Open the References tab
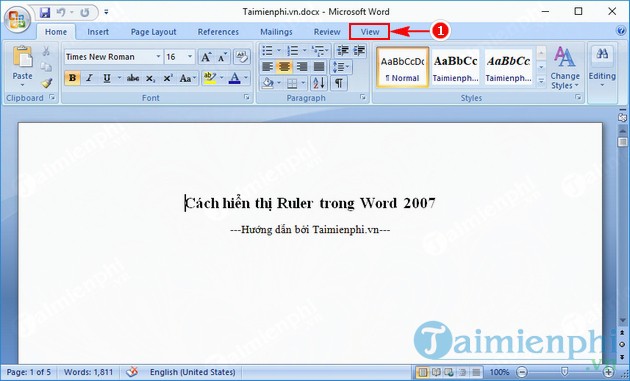Viewport: 630px width, 381px height. point(218,32)
